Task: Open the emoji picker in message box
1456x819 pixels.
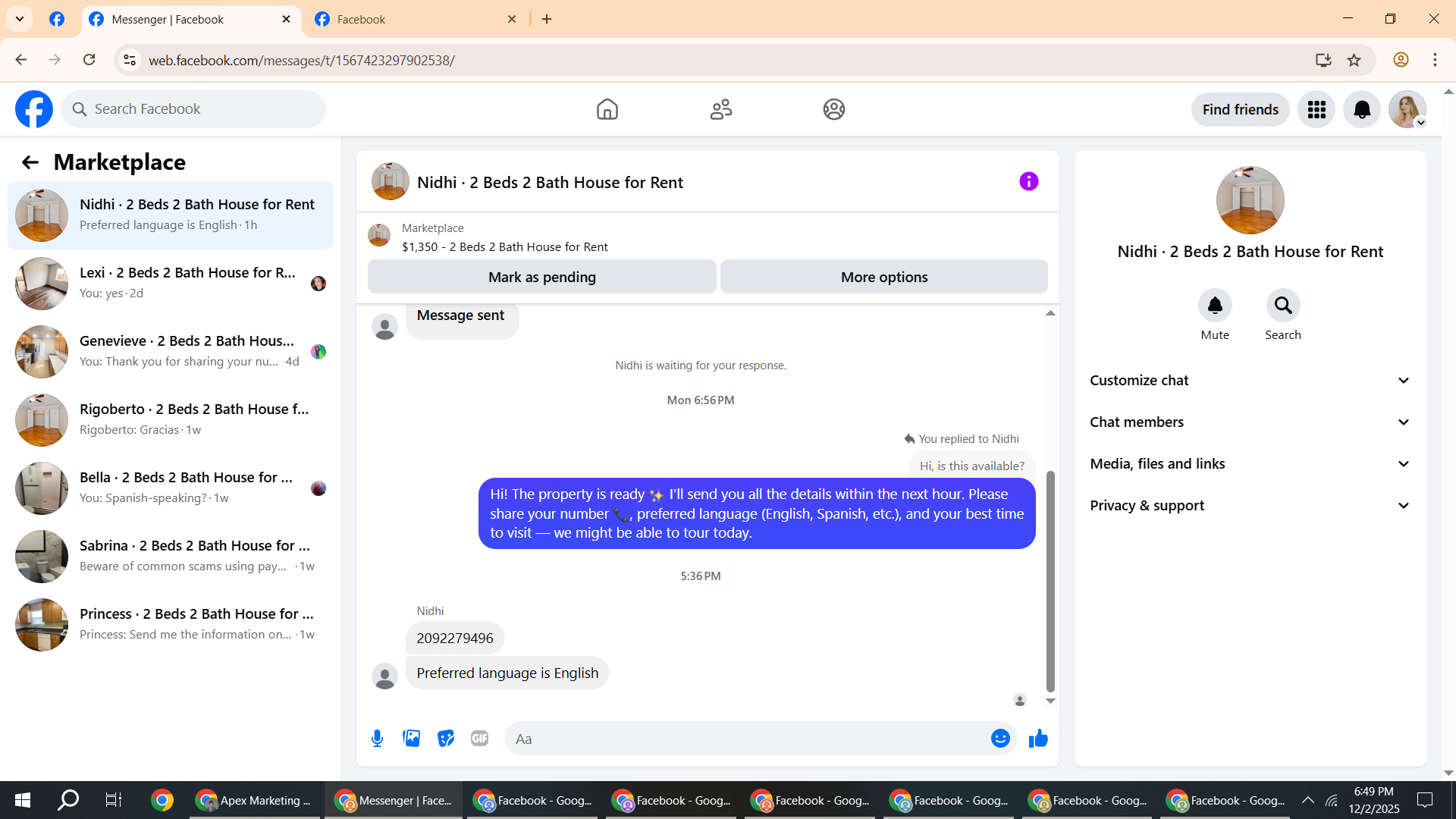Action: (1000, 739)
